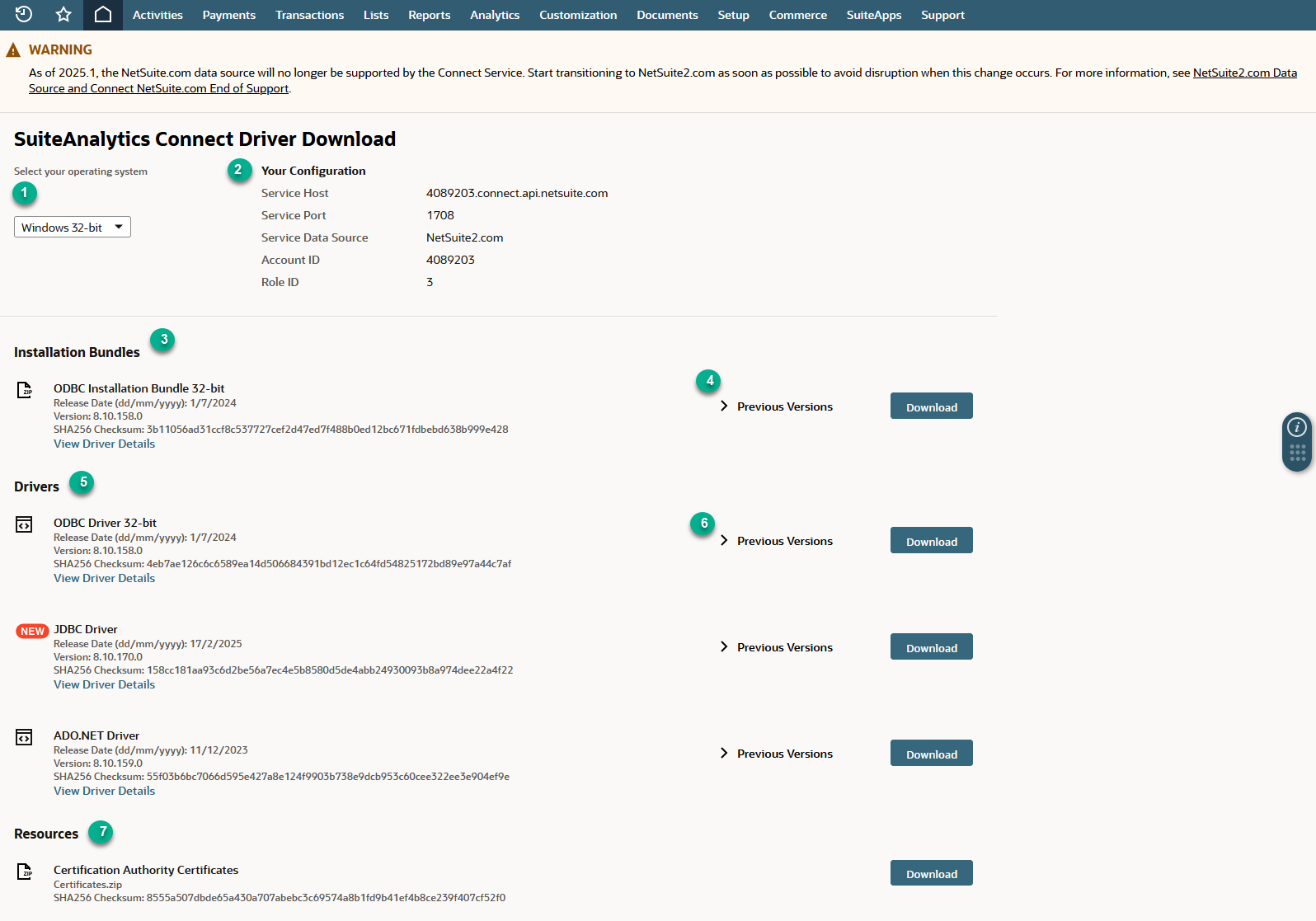The height and width of the screenshot is (921, 1316).
Task: Click the Role ID value 3
Action: click(x=430, y=282)
